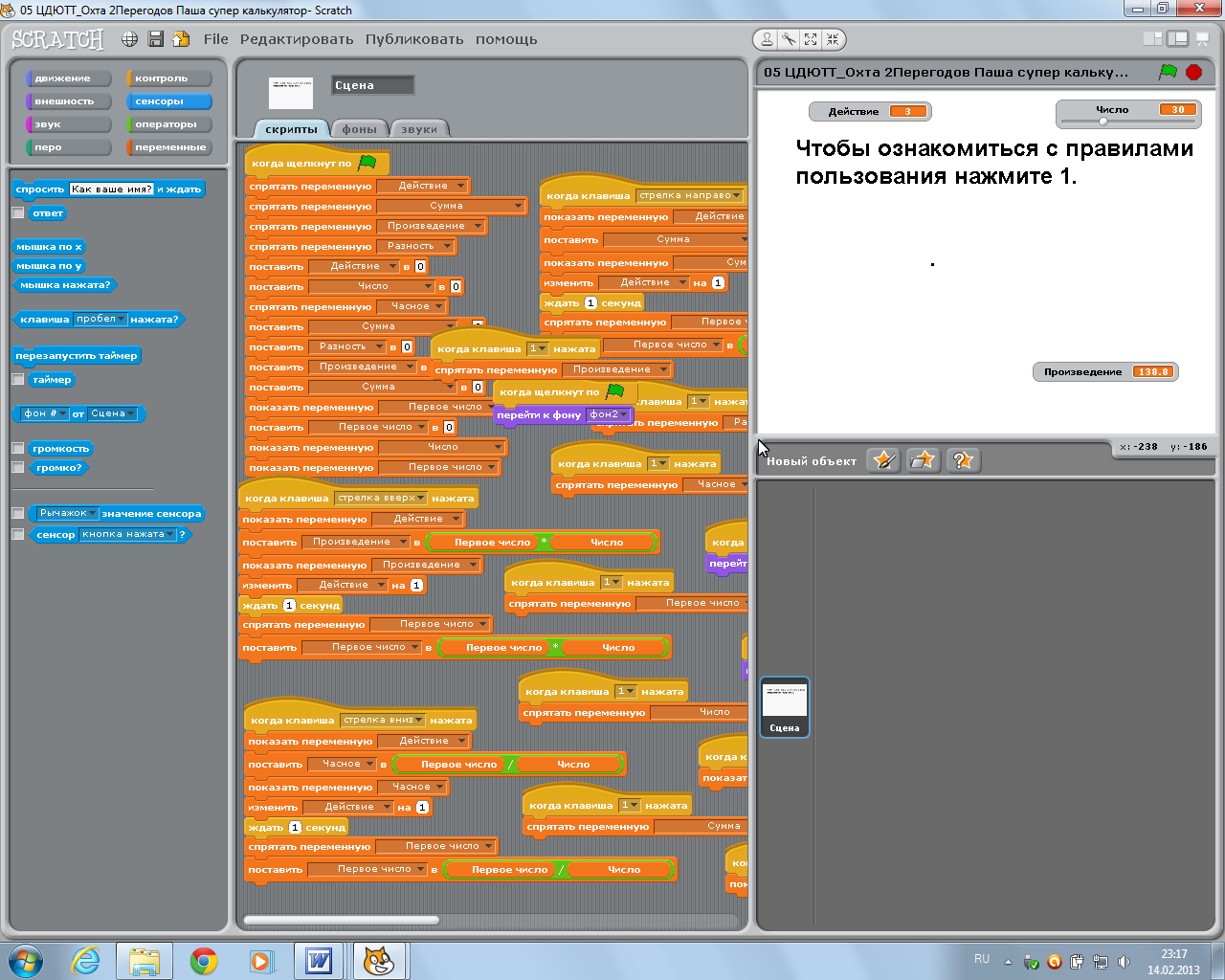Image resolution: width=1225 pixels, height=980 pixels.
Task: Open Google Chrome from taskbar
Action: 204,961
